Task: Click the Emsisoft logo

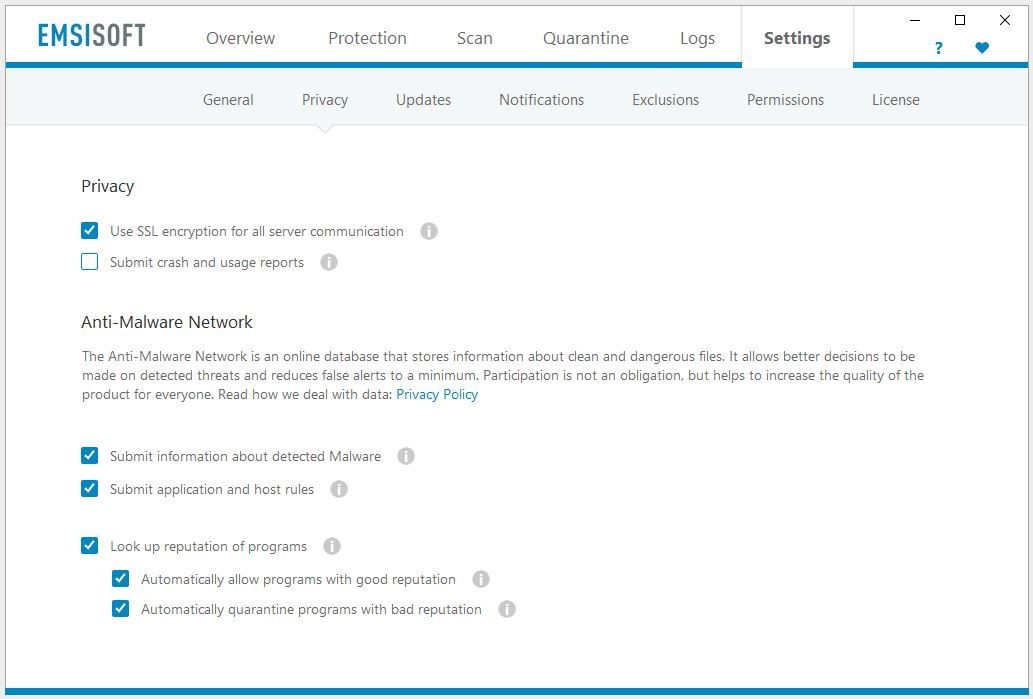Action: 92,36
